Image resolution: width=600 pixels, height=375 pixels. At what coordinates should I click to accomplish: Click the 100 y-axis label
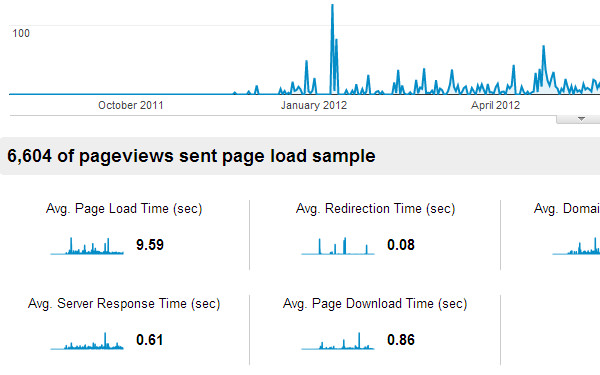21,33
